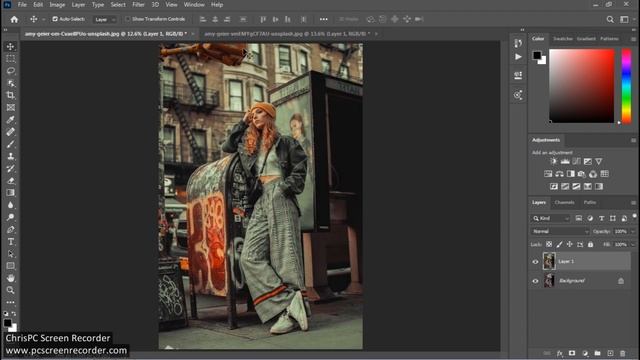The image size is (640, 360).
Task: Open the File menu
Action: (x=22, y=5)
